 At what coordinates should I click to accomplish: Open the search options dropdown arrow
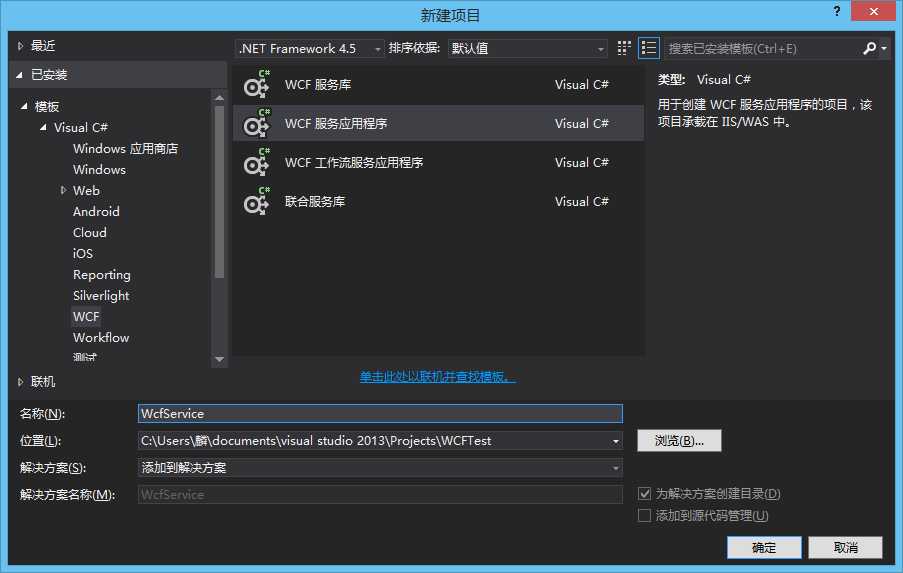coord(884,48)
